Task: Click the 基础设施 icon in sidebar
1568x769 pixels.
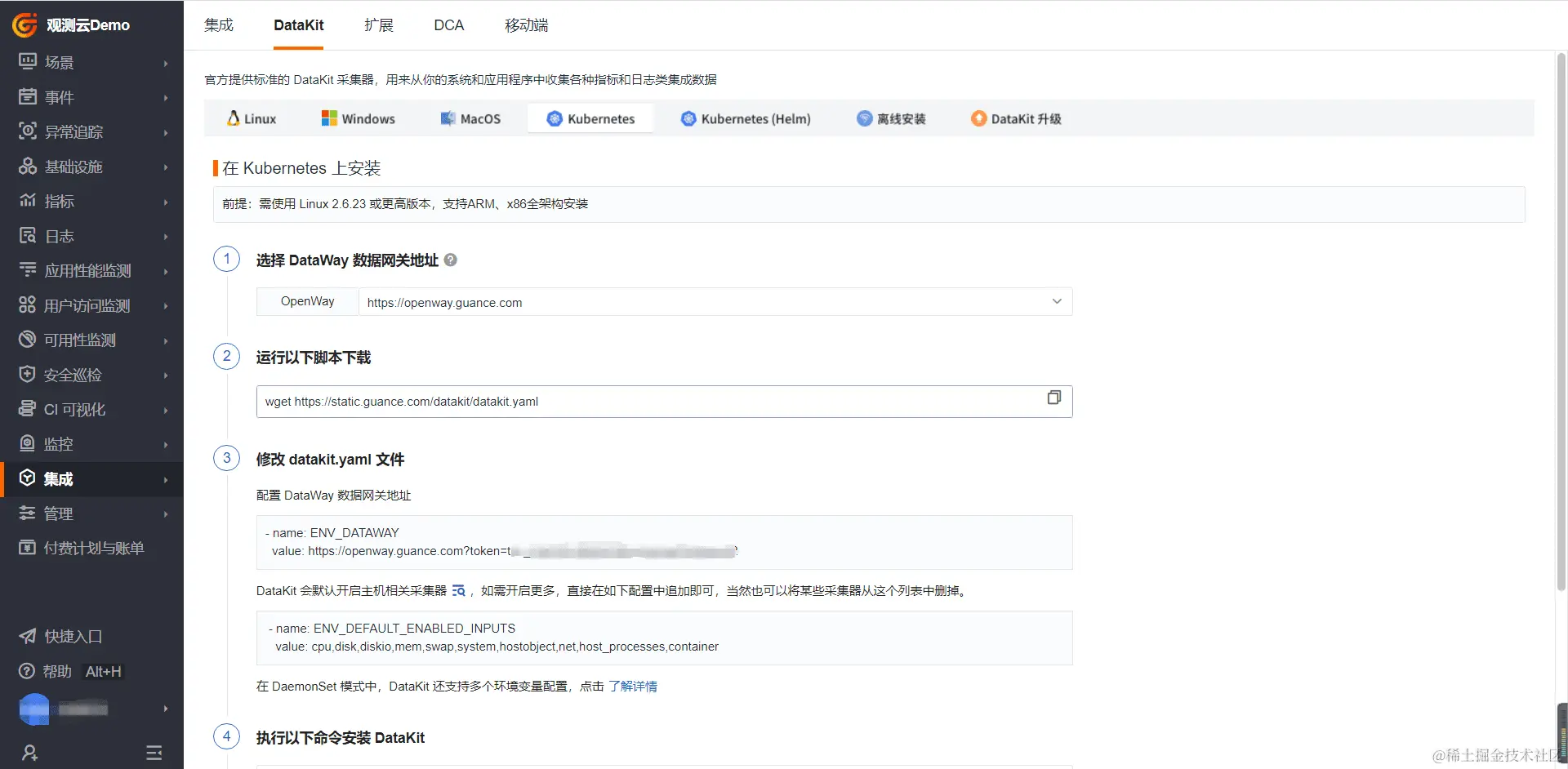Action: tap(28, 167)
